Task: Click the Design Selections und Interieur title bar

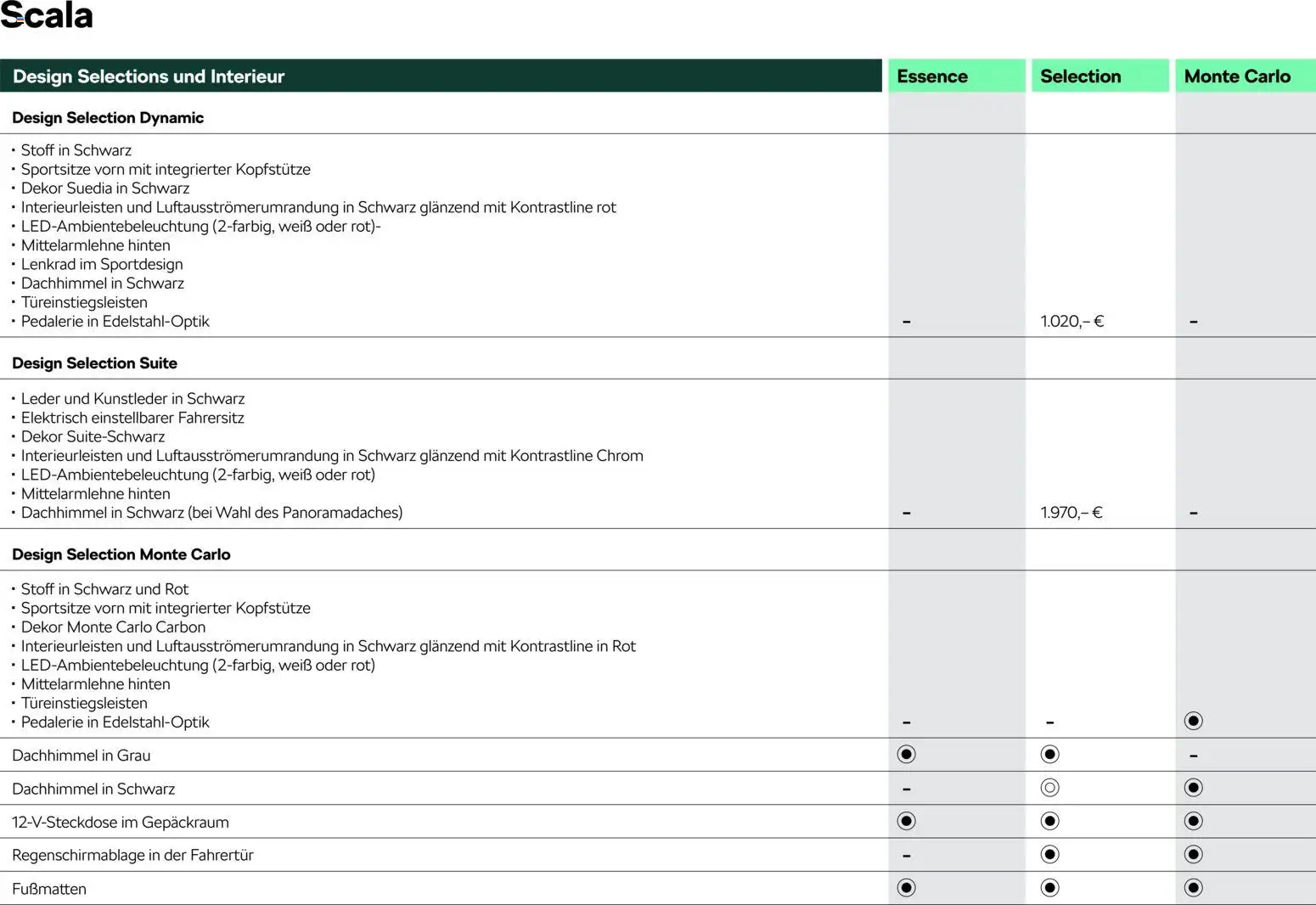Action: coord(440,76)
